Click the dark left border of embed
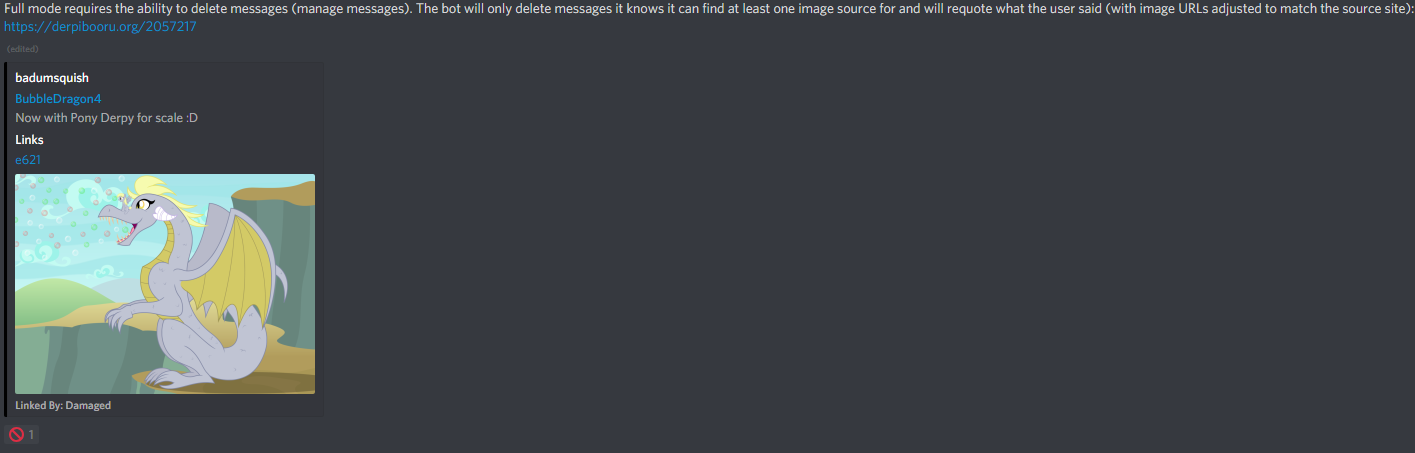The width and height of the screenshot is (1415, 453). 7,239
